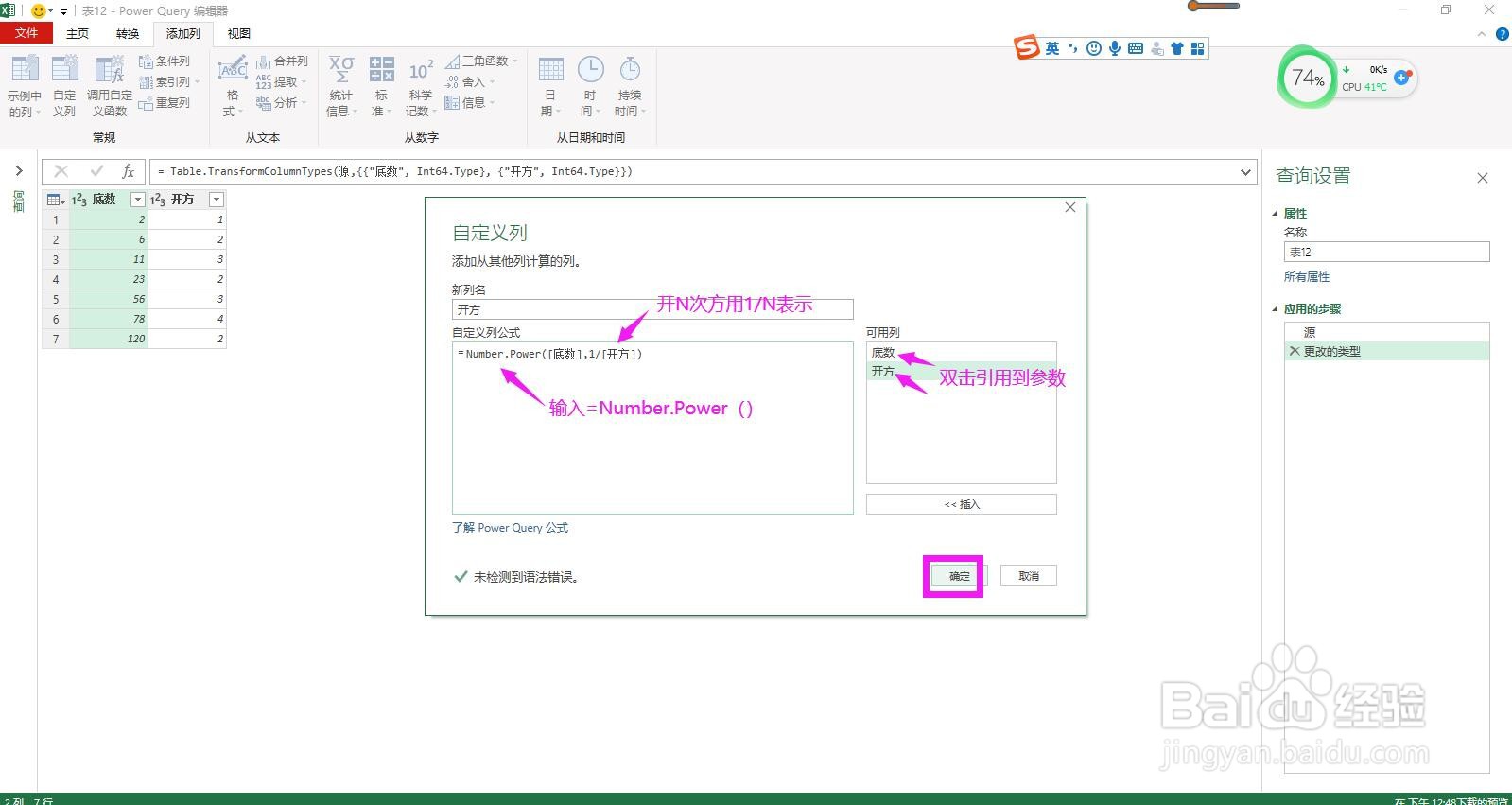Expand the queries pane chevron
Screen dimensions: 1512x805
click(19, 171)
